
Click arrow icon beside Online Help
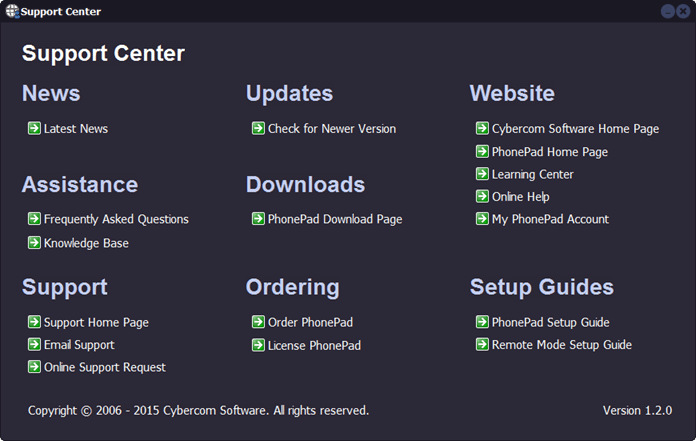482,196
